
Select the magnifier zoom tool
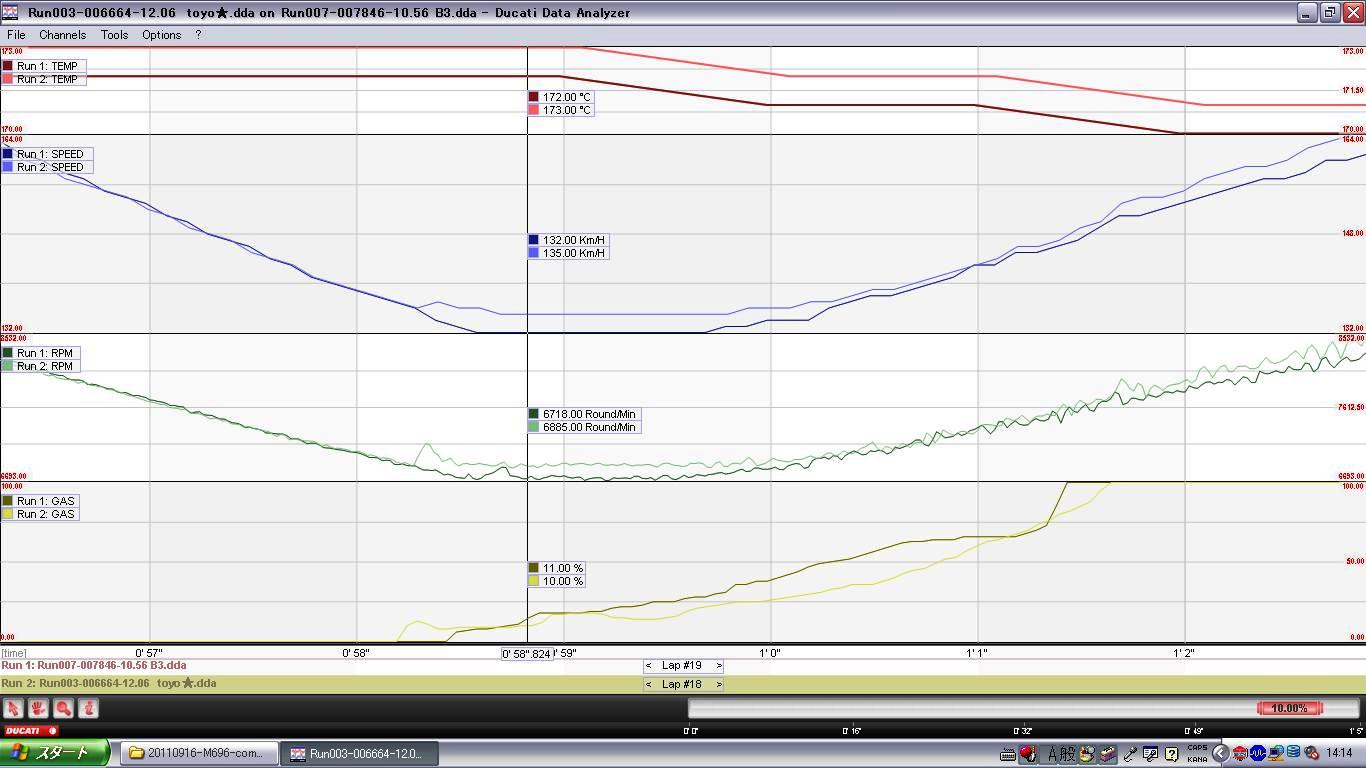[63, 708]
